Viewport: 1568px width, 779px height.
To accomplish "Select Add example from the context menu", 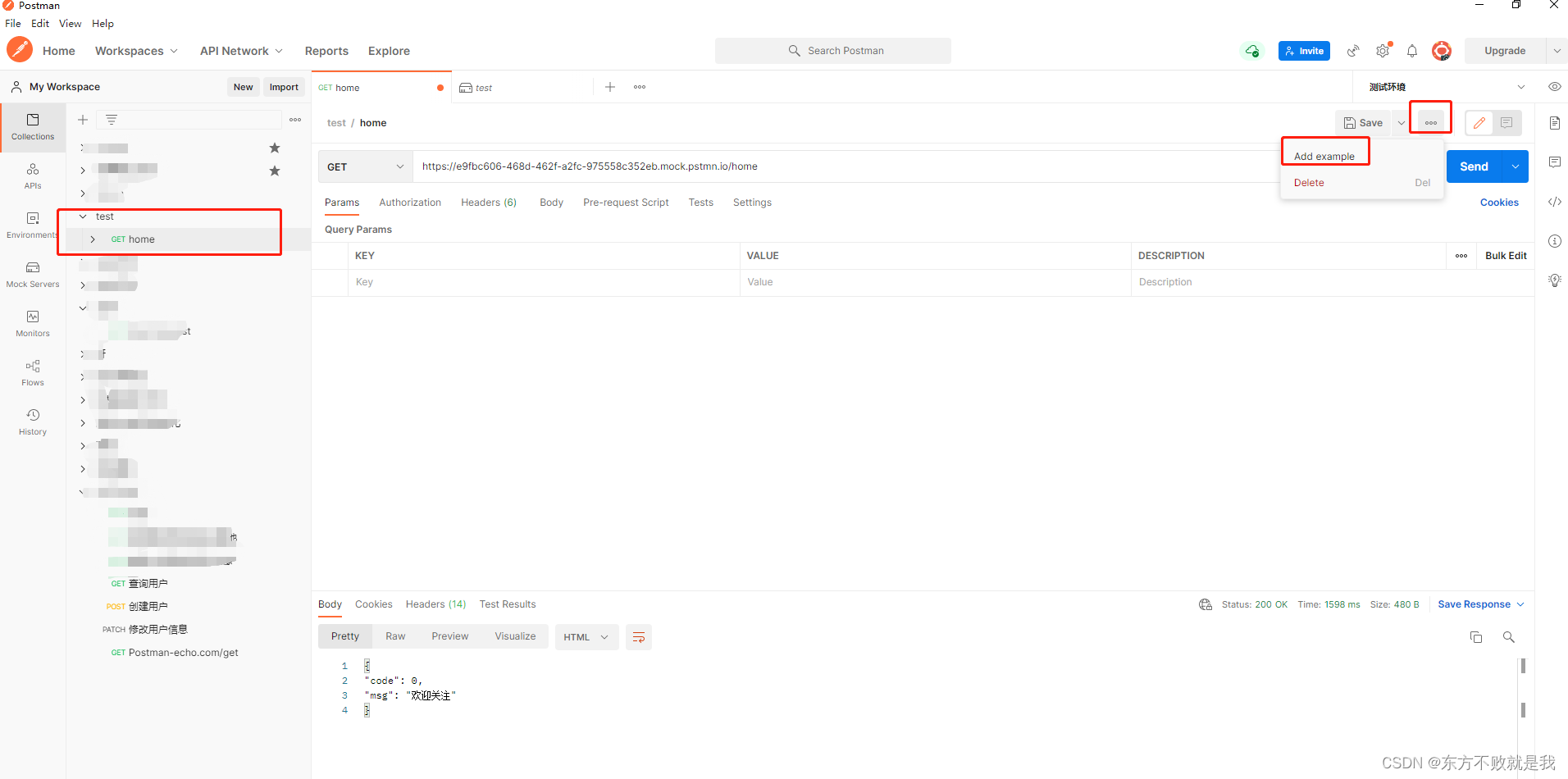I will 1324,155.
